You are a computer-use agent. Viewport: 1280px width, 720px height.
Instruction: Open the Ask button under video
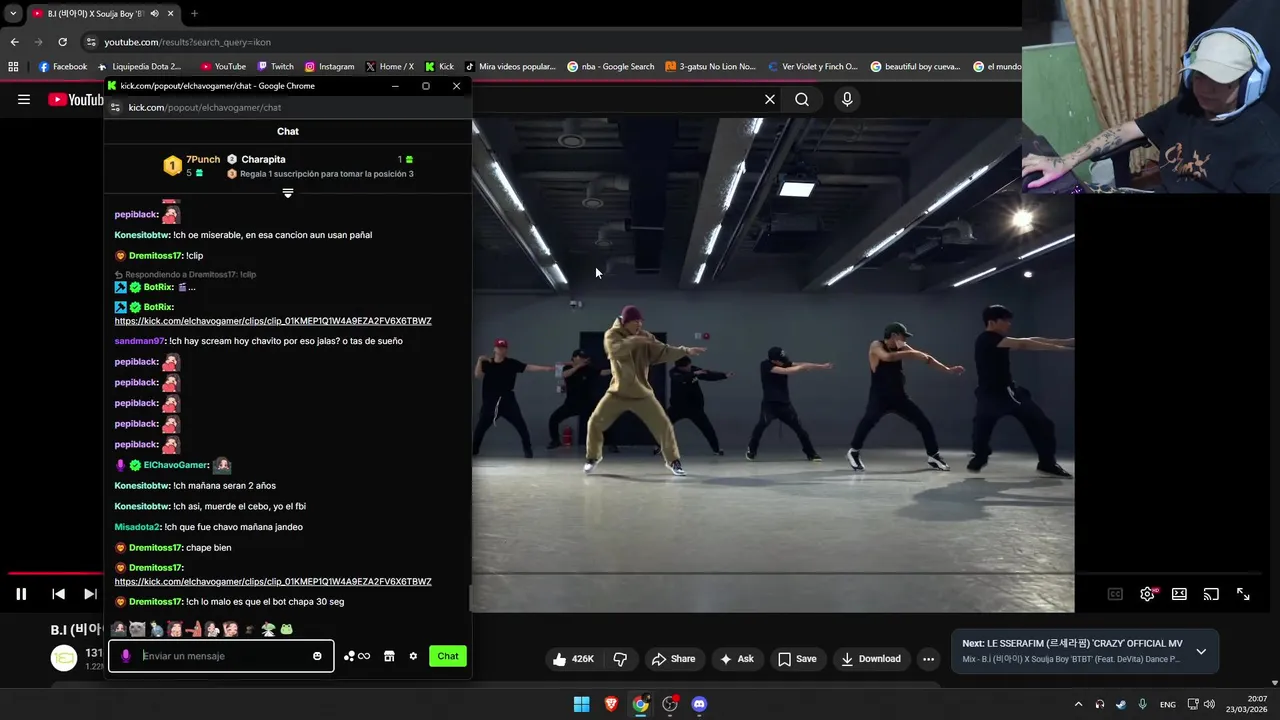(736, 659)
